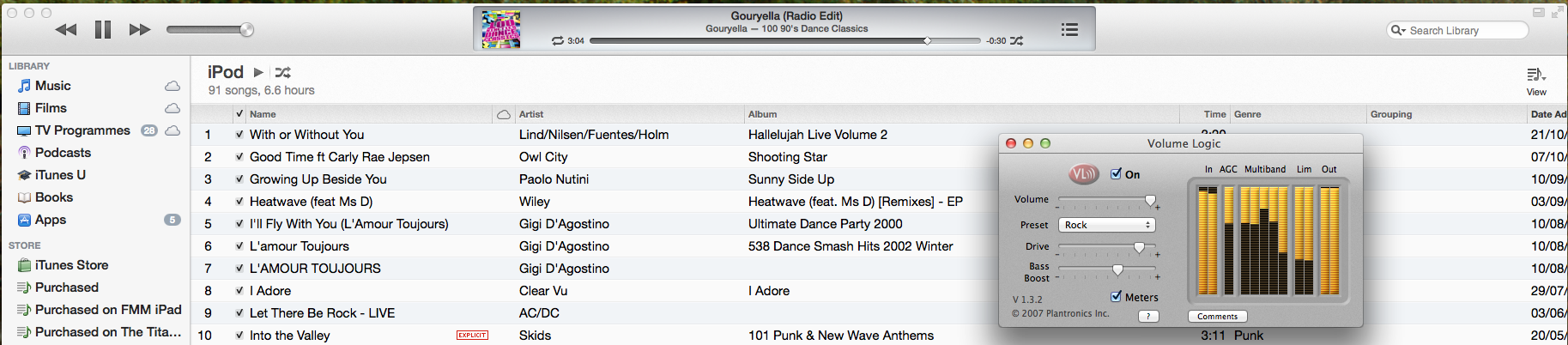Click the iTunes mini player icon

coord(1539,12)
